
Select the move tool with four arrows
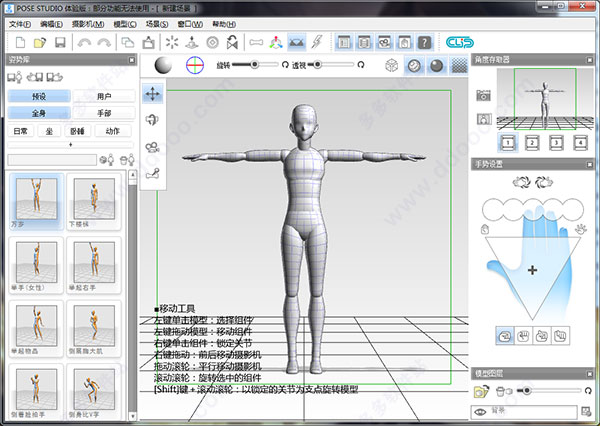(152, 94)
